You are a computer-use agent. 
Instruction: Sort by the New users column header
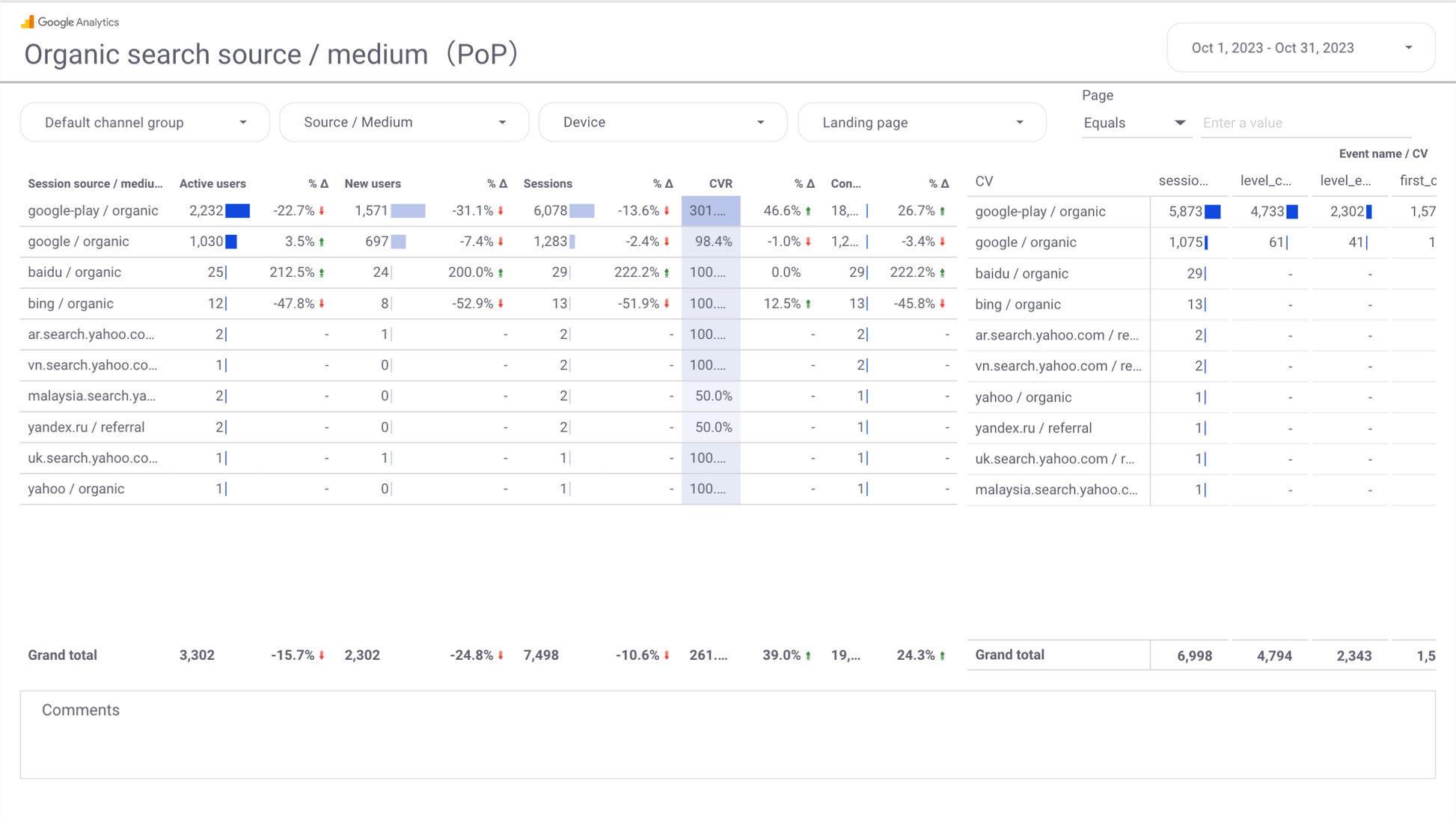coord(373,183)
